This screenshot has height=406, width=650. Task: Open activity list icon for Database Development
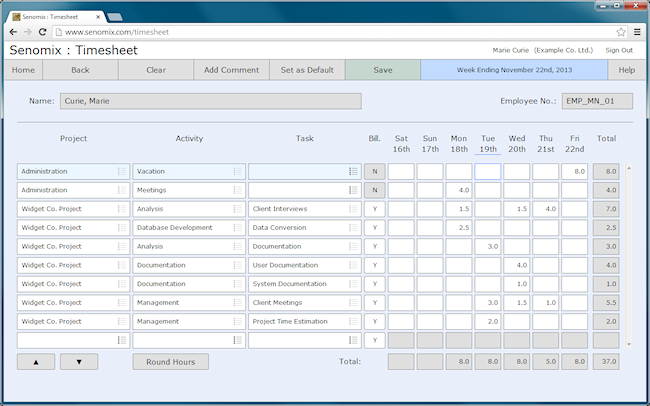238,227
